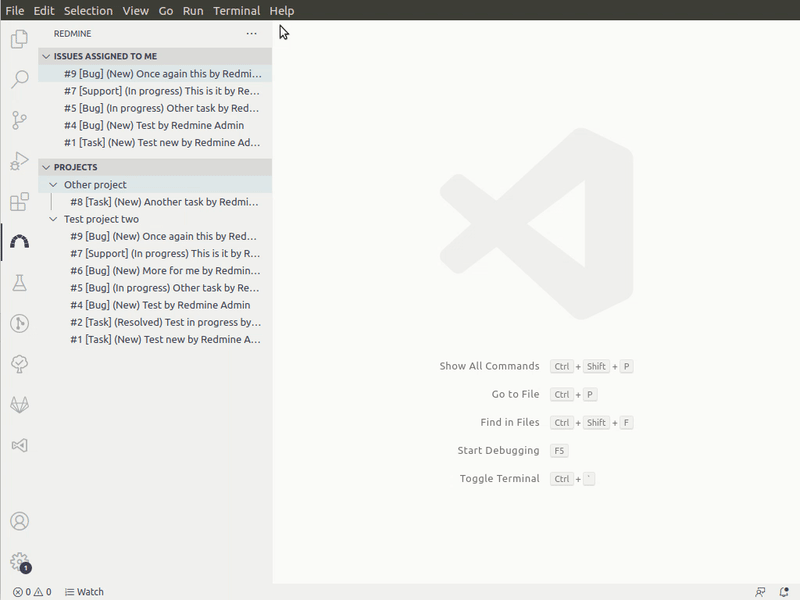Select assigned issue #9 Once again this
Image resolution: width=800 pixels, height=600 pixels.
155,73
